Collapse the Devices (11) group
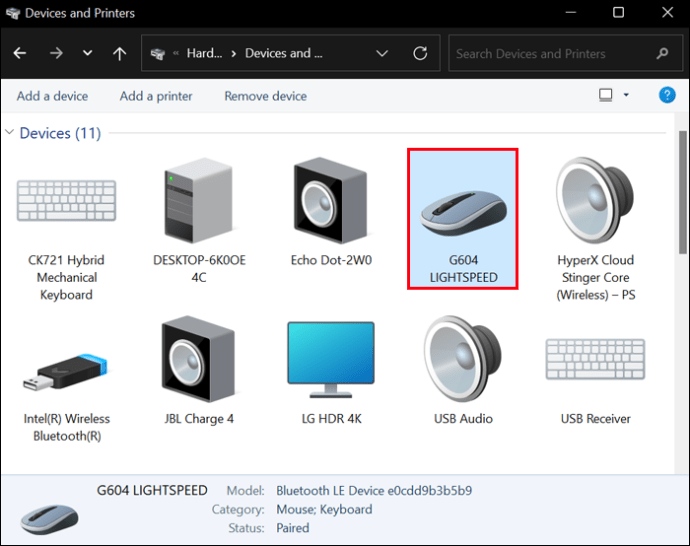Image resolution: width=690 pixels, height=546 pixels. (x=10, y=132)
